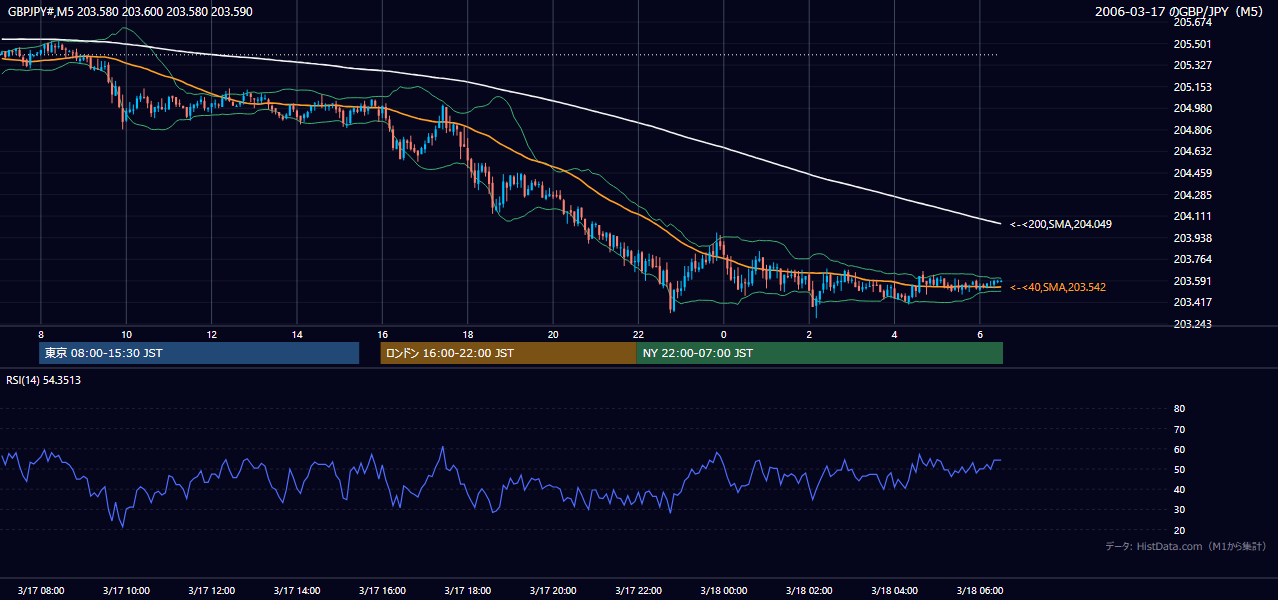The height and width of the screenshot is (600, 1278).
Task: Click the RSI 60 level label
Action: (1179, 449)
